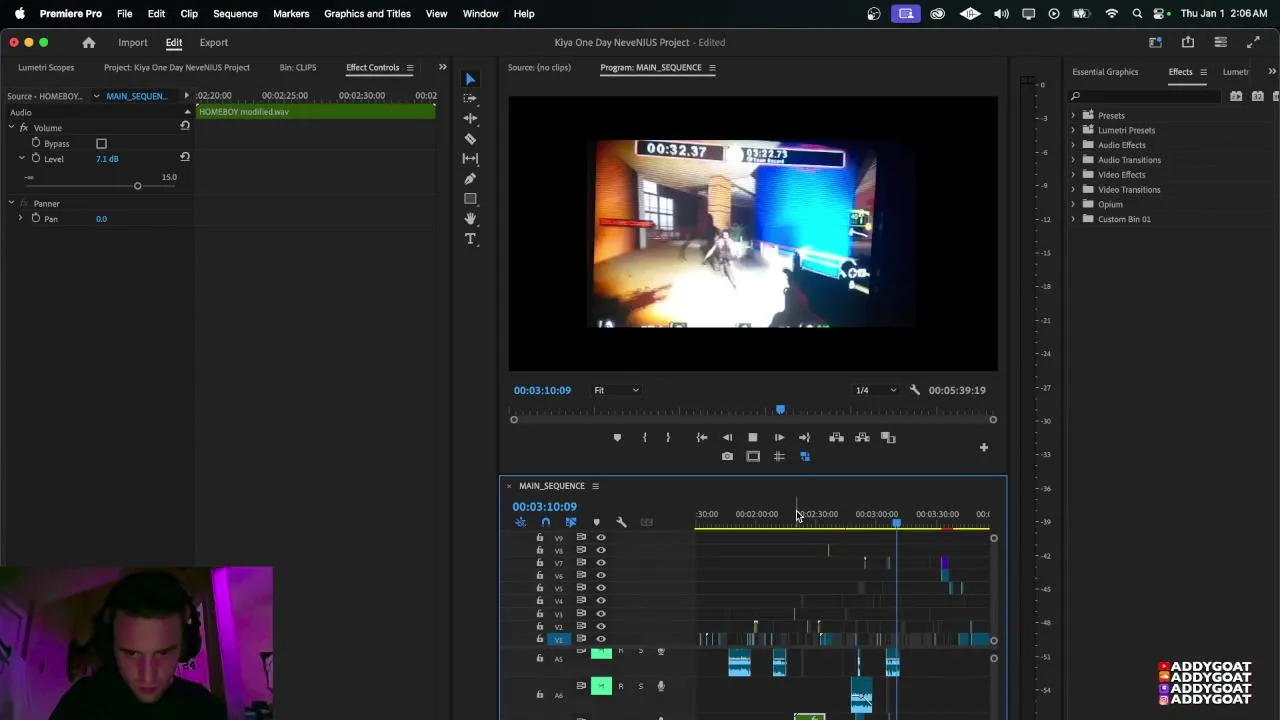Click the Home icon
This screenshot has height=720, width=1280.
(88, 42)
